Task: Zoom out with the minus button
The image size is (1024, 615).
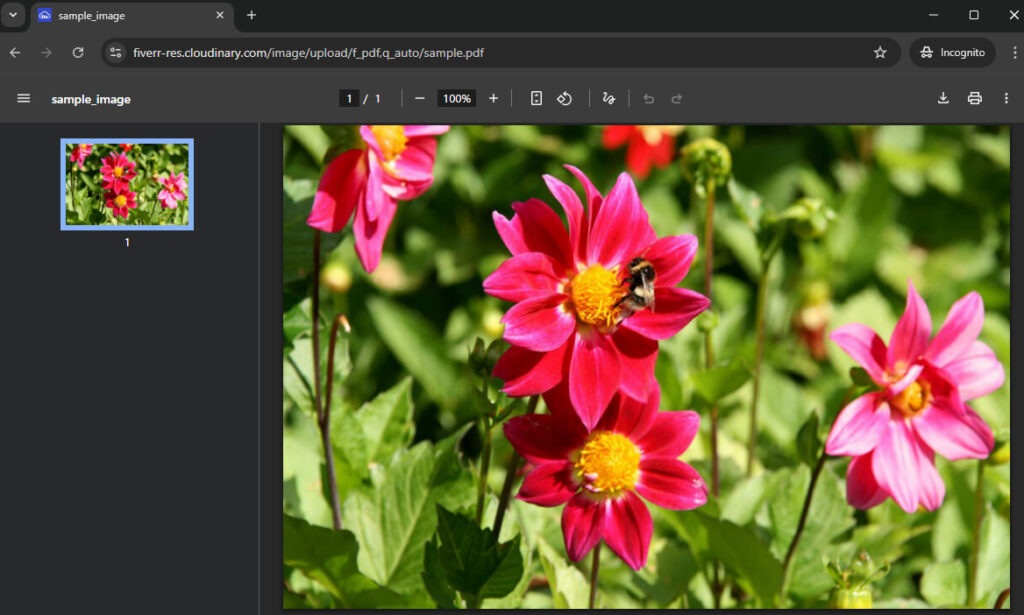Action: 420,98
